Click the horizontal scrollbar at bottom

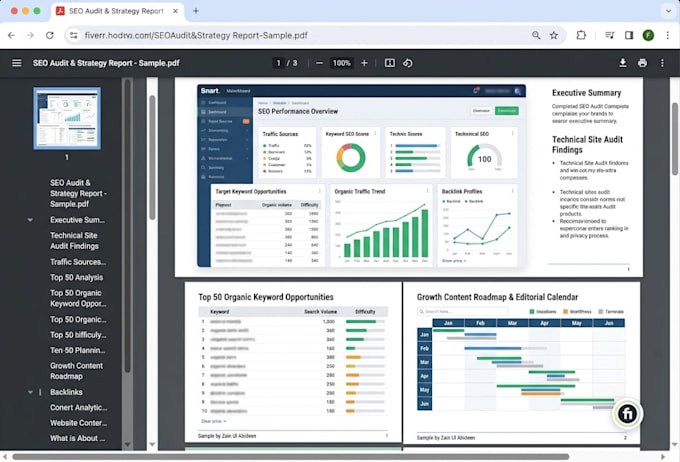[291, 457]
